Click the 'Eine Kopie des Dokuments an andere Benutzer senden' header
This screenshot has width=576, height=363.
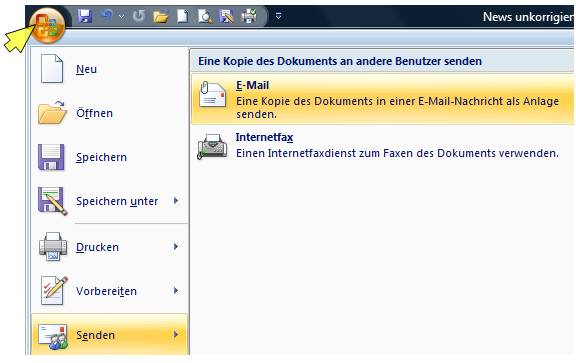tap(340, 61)
